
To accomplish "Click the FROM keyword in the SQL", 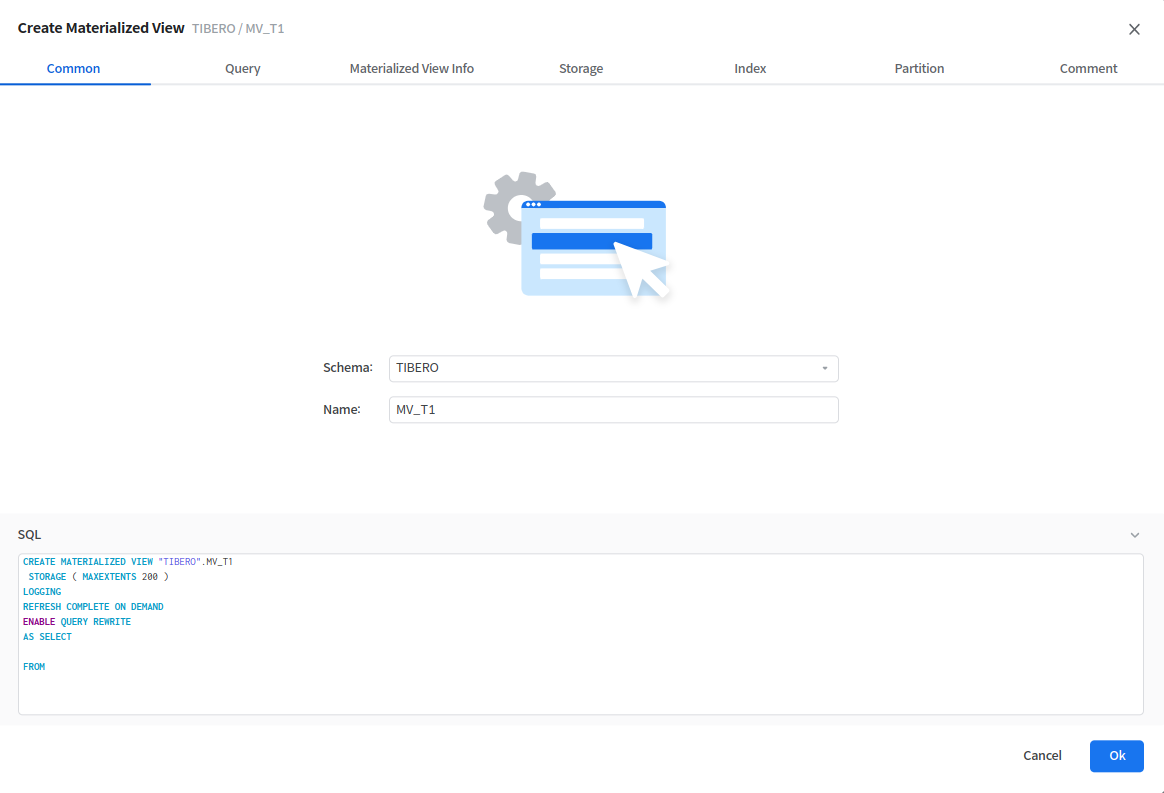I will pos(34,667).
